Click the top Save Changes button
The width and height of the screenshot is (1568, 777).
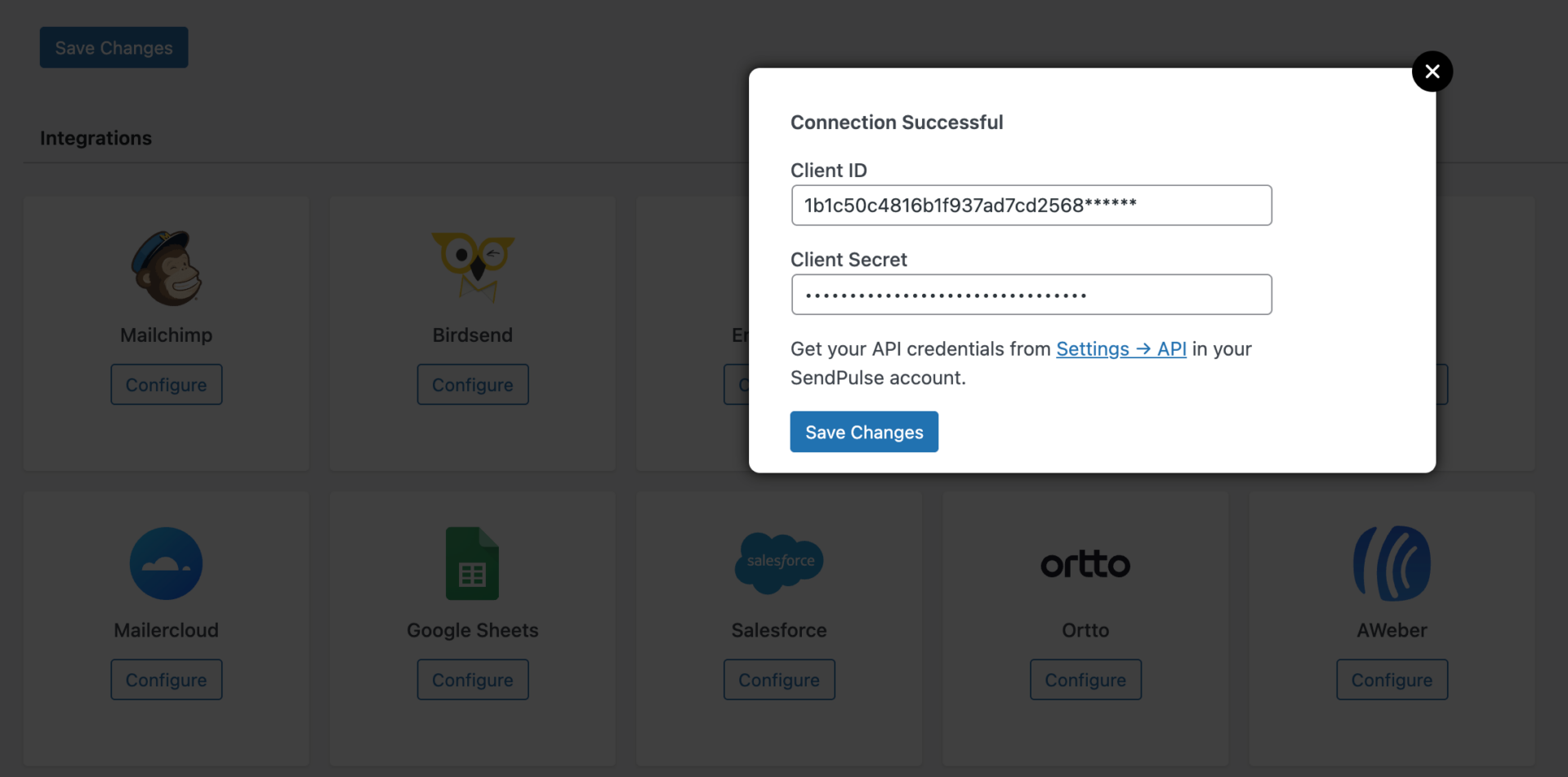114,47
